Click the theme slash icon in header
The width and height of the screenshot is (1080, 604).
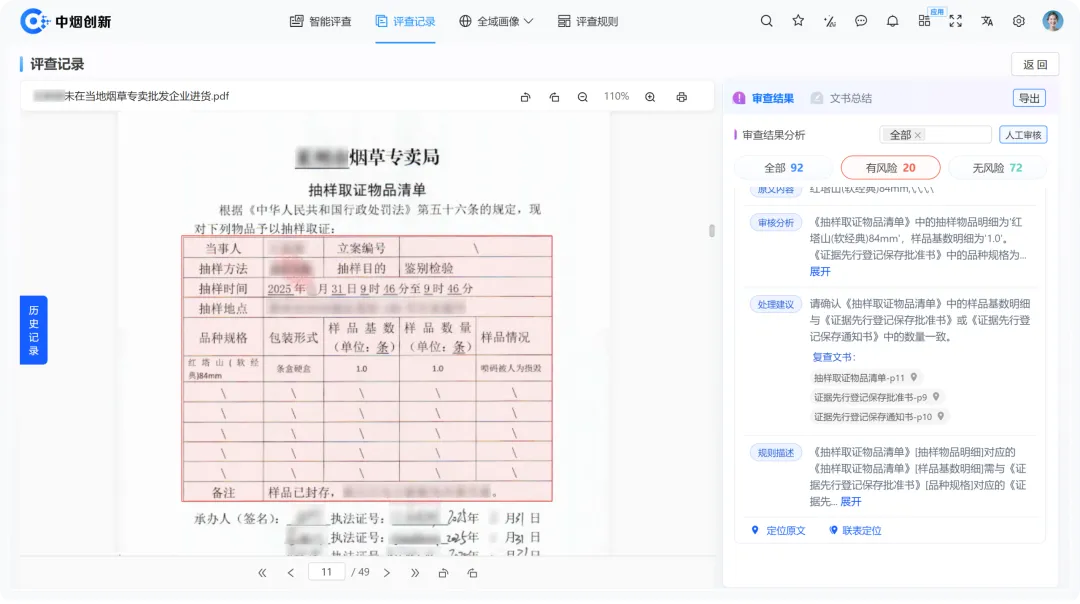[x=829, y=21]
